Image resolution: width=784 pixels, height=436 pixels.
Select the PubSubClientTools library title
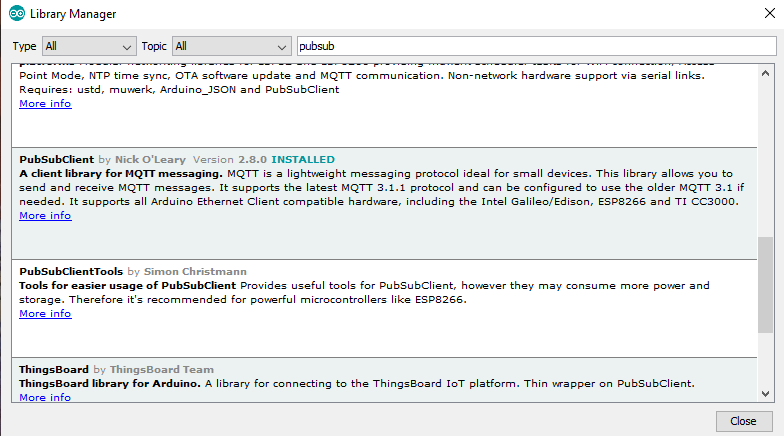pyautogui.click(x=71, y=272)
